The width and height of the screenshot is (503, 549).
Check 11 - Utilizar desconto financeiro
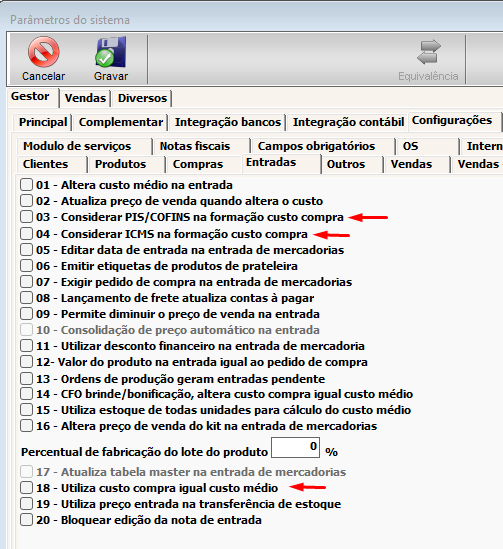point(26,346)
